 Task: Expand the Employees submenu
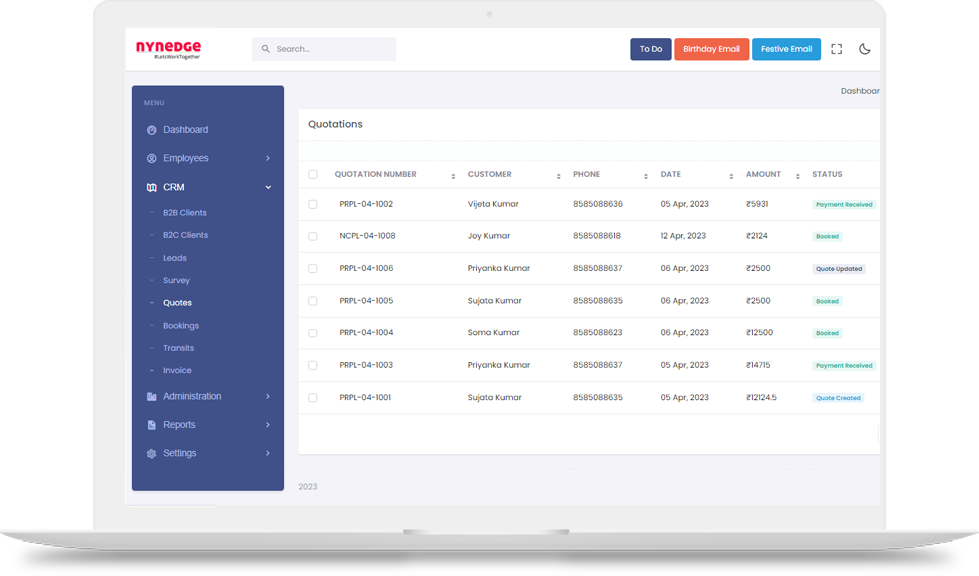267,158
